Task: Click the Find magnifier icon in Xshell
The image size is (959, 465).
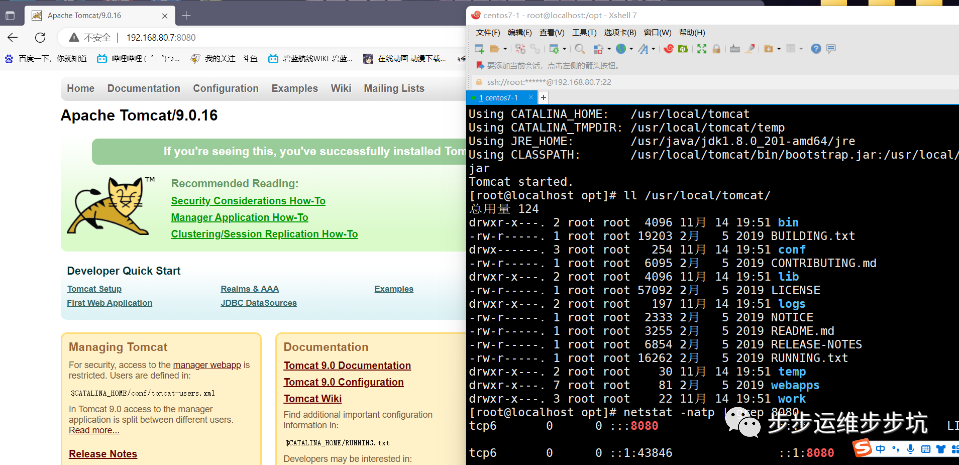Action: pyautogui.click(x=580, y=49)
